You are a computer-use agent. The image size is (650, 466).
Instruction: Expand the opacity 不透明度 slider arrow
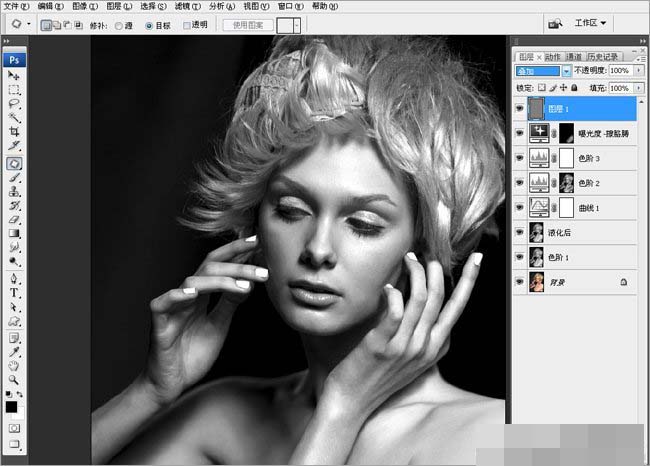tap(639, 72)
